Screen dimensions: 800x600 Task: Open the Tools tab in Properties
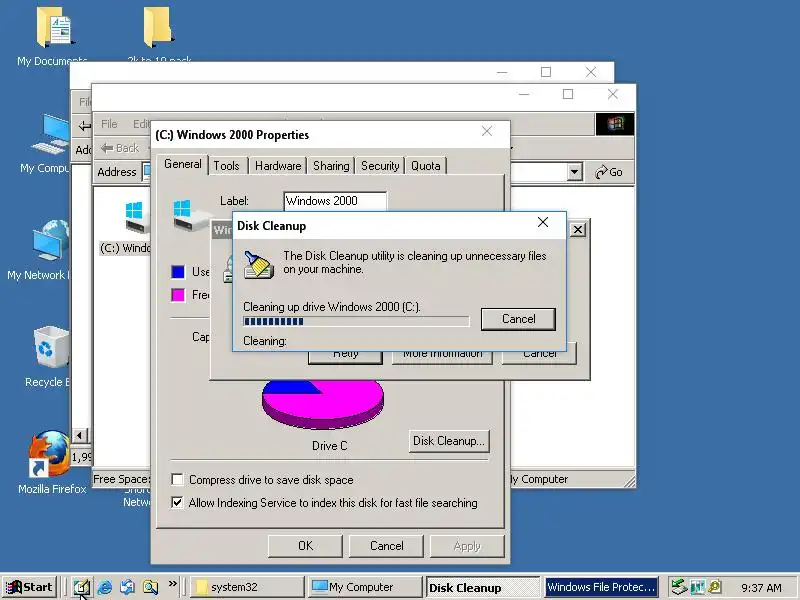(x=226, y=166)
